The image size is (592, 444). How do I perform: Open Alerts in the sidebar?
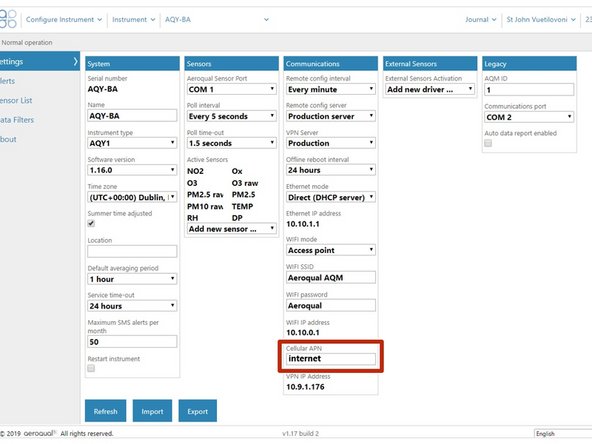(8, 81)
